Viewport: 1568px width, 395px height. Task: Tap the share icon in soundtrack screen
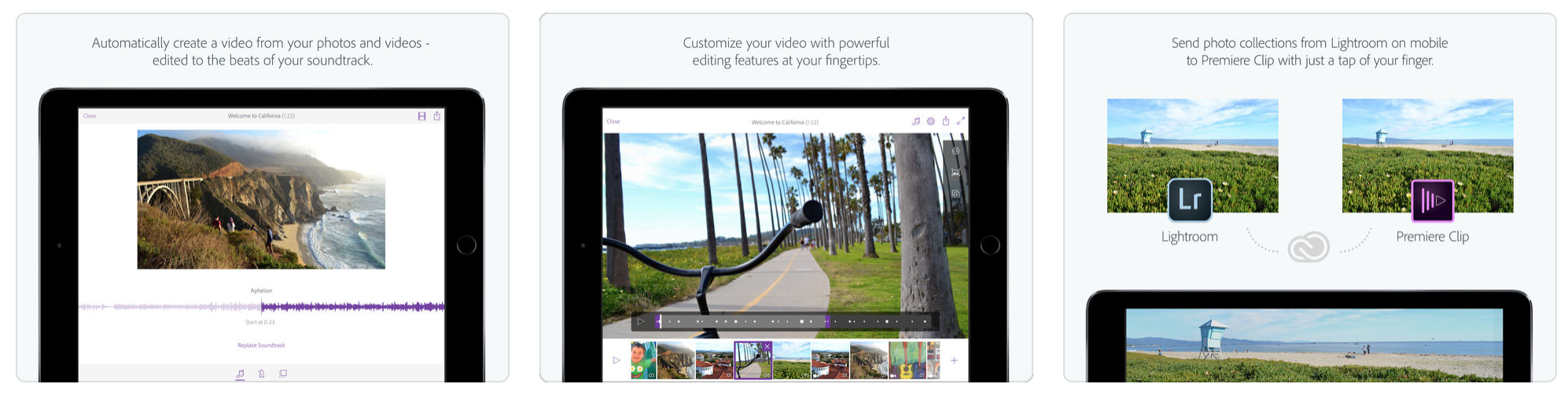437,116
